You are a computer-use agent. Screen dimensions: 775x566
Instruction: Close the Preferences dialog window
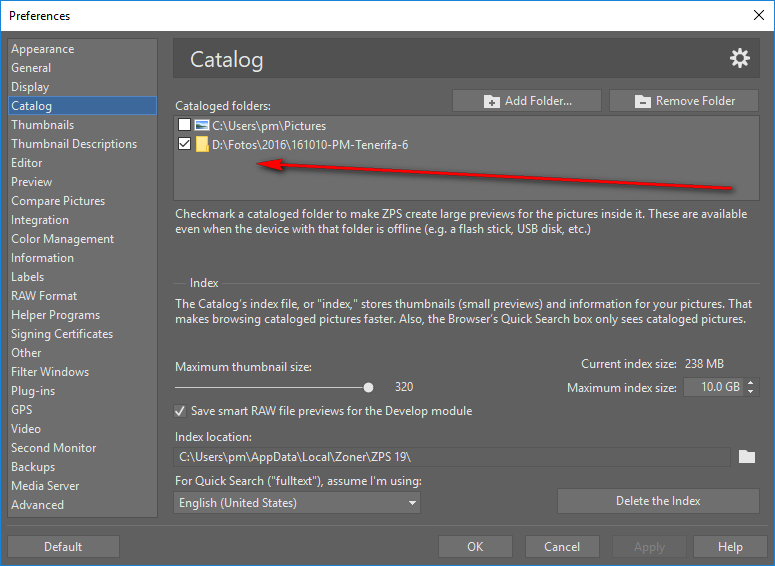pyautogui.click(x=759, y=15)
